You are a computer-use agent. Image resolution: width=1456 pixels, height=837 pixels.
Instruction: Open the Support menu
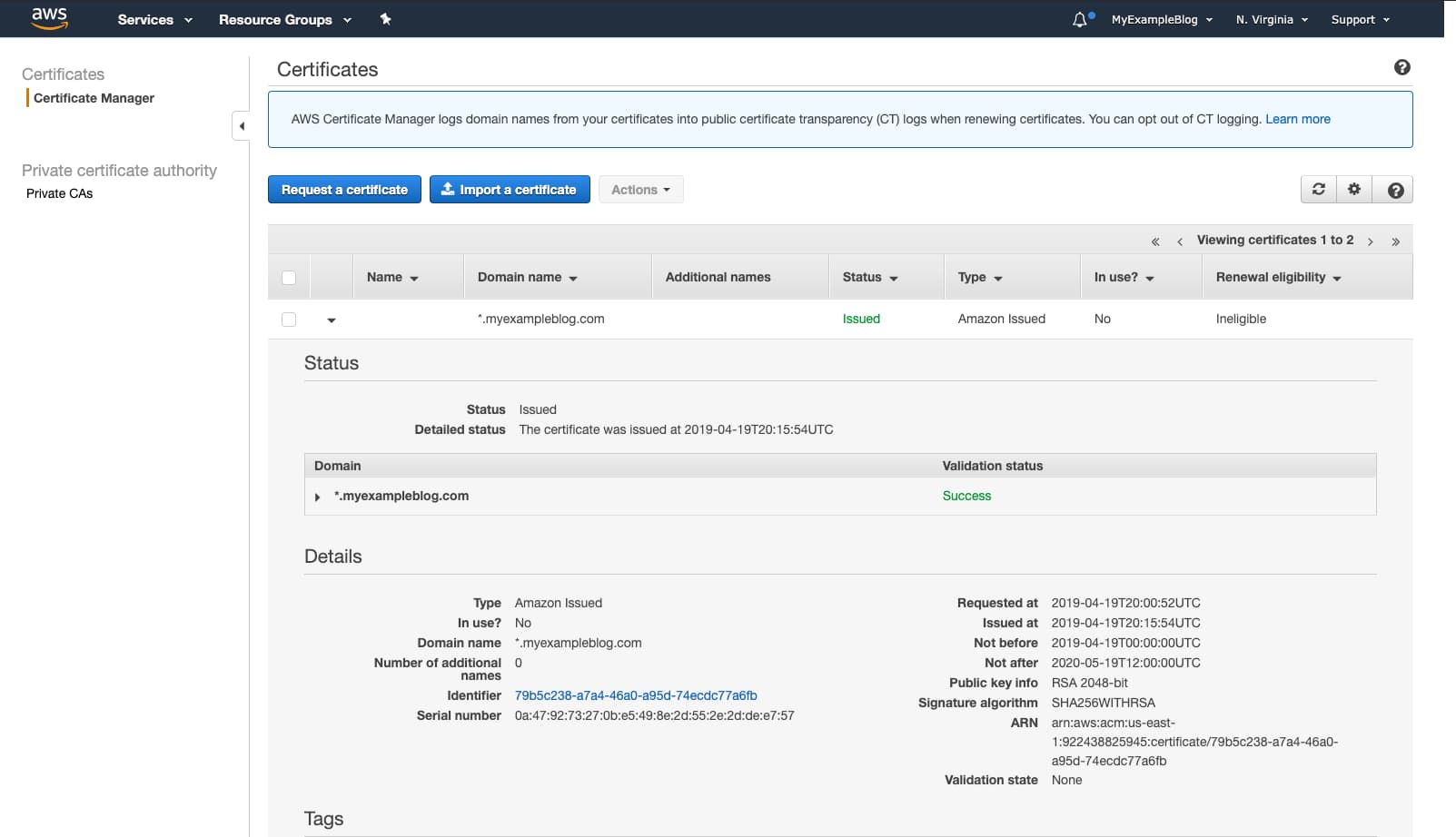[x=1360, y=19]
